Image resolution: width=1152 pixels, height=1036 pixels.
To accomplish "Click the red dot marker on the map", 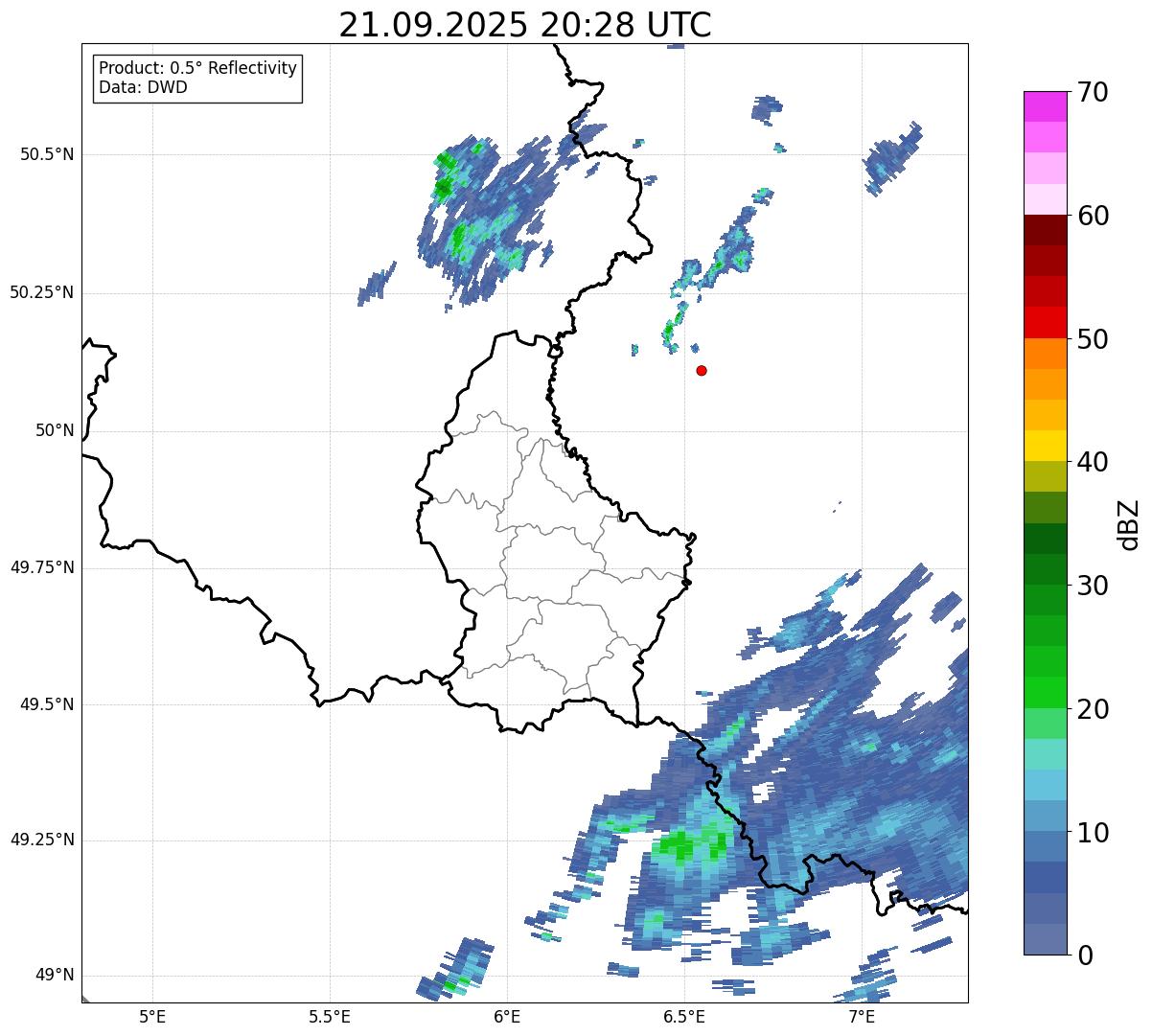I will (x=702, y=370).
